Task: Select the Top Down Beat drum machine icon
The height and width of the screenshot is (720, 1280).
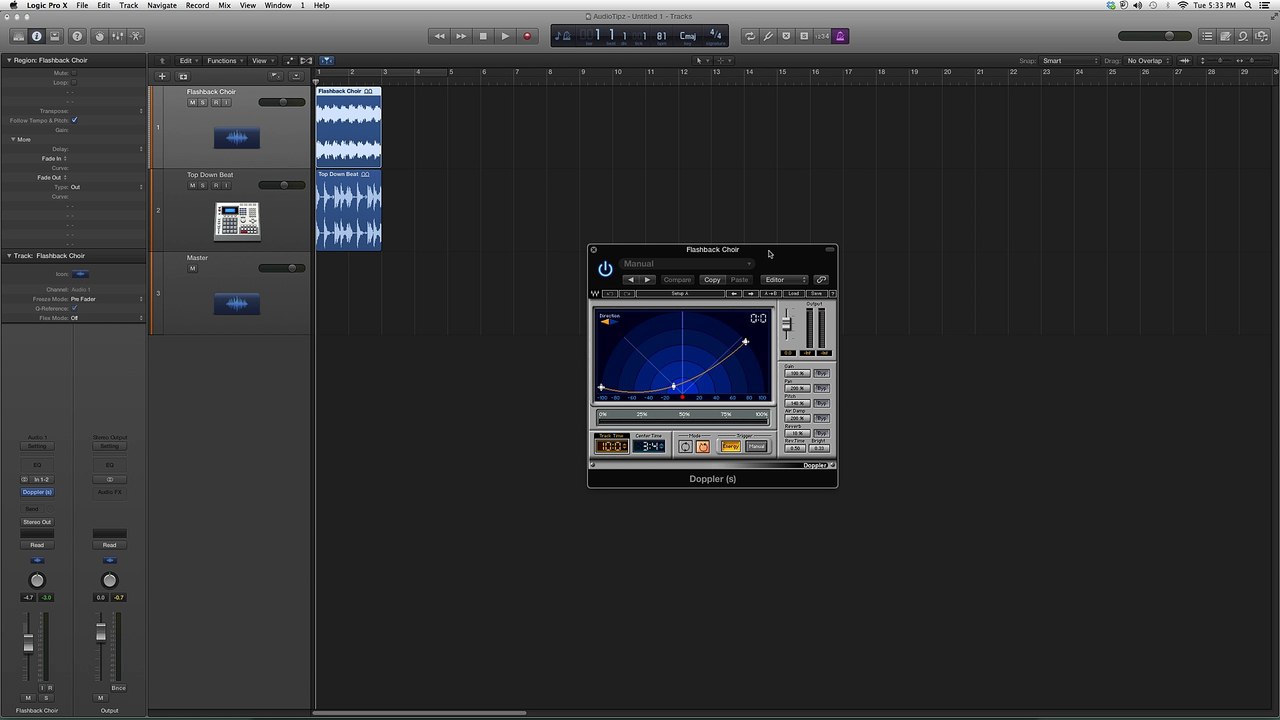Action: 237,221
